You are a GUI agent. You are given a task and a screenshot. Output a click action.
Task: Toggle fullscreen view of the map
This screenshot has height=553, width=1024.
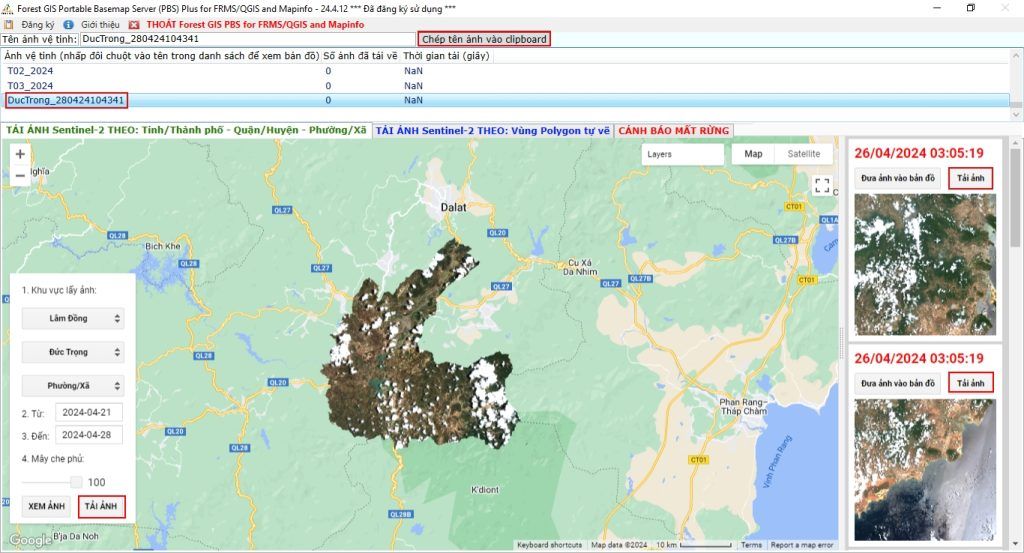[822, 186]
